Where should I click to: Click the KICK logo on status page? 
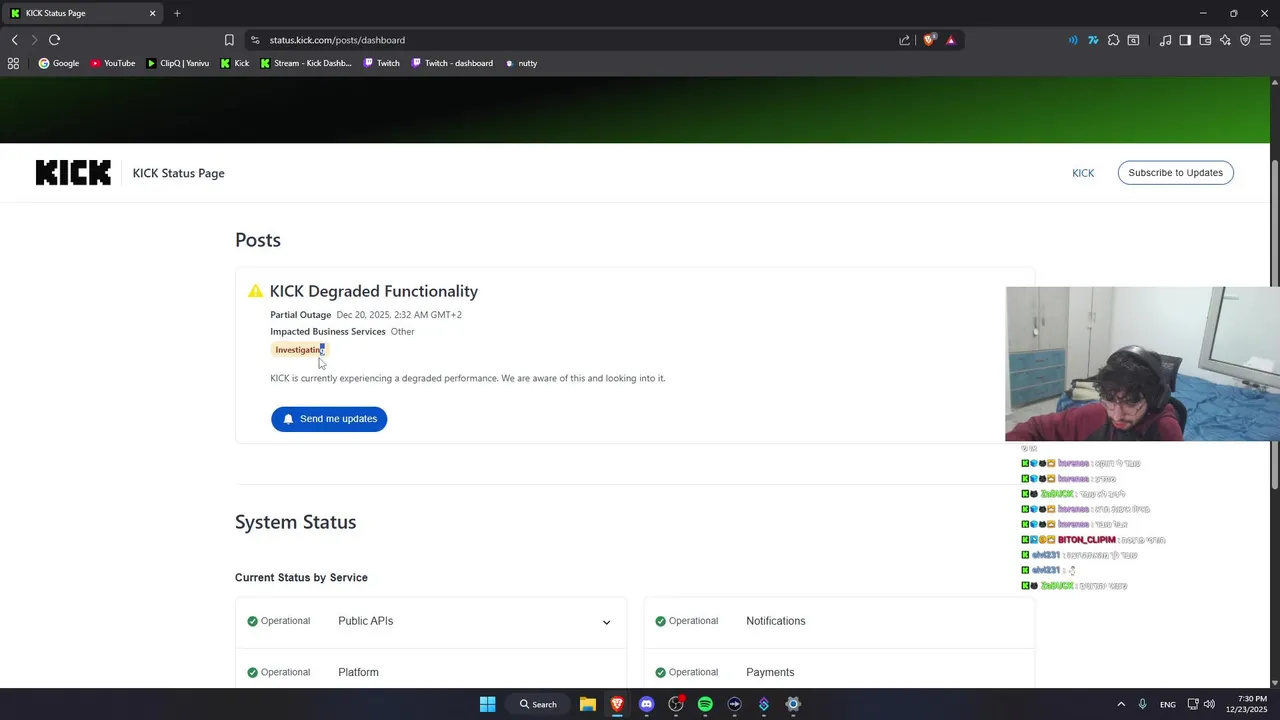(x=73, y=173)
